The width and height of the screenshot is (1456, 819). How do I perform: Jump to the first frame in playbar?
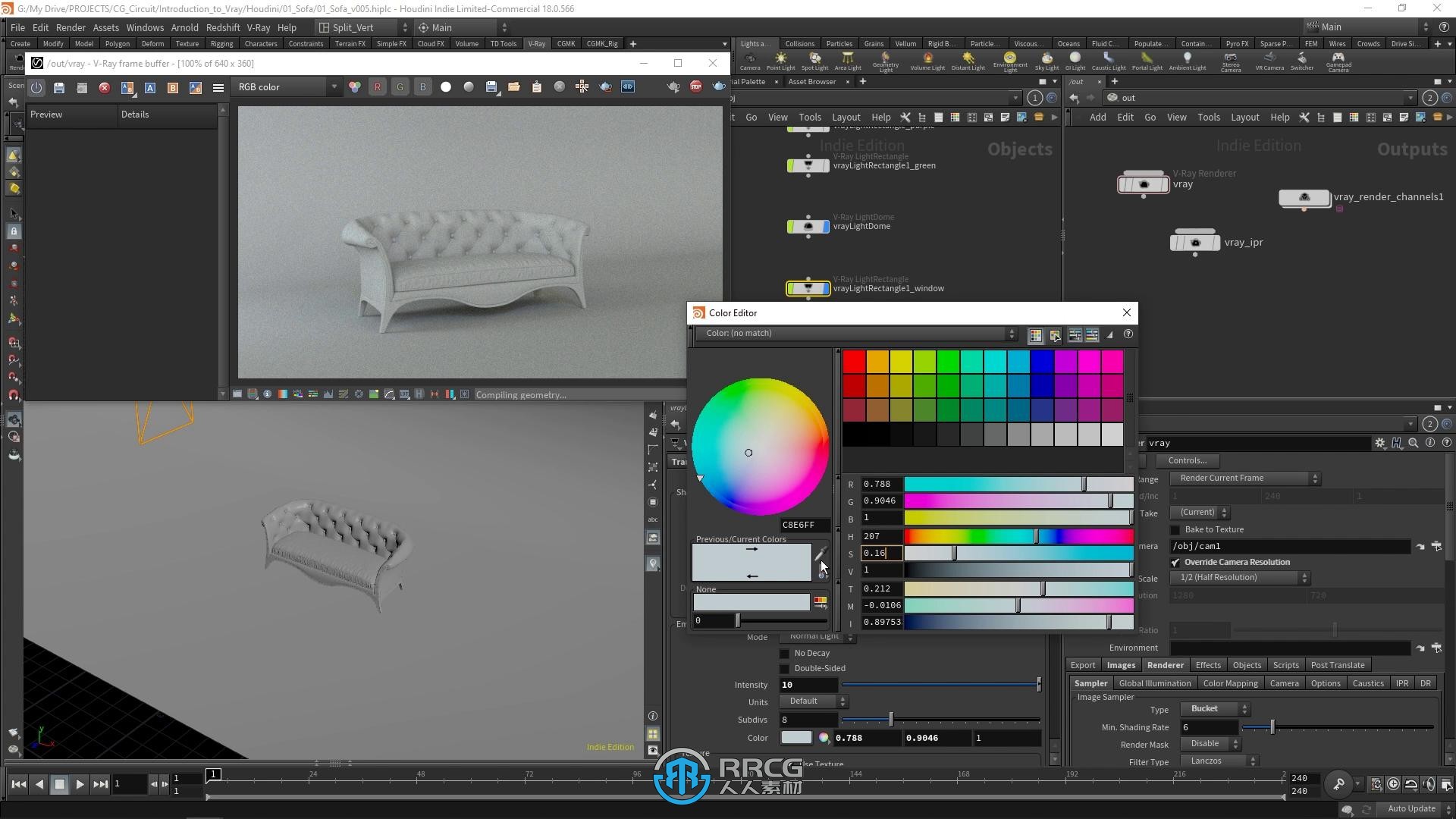pyautogui.click(x=19, y=784)
